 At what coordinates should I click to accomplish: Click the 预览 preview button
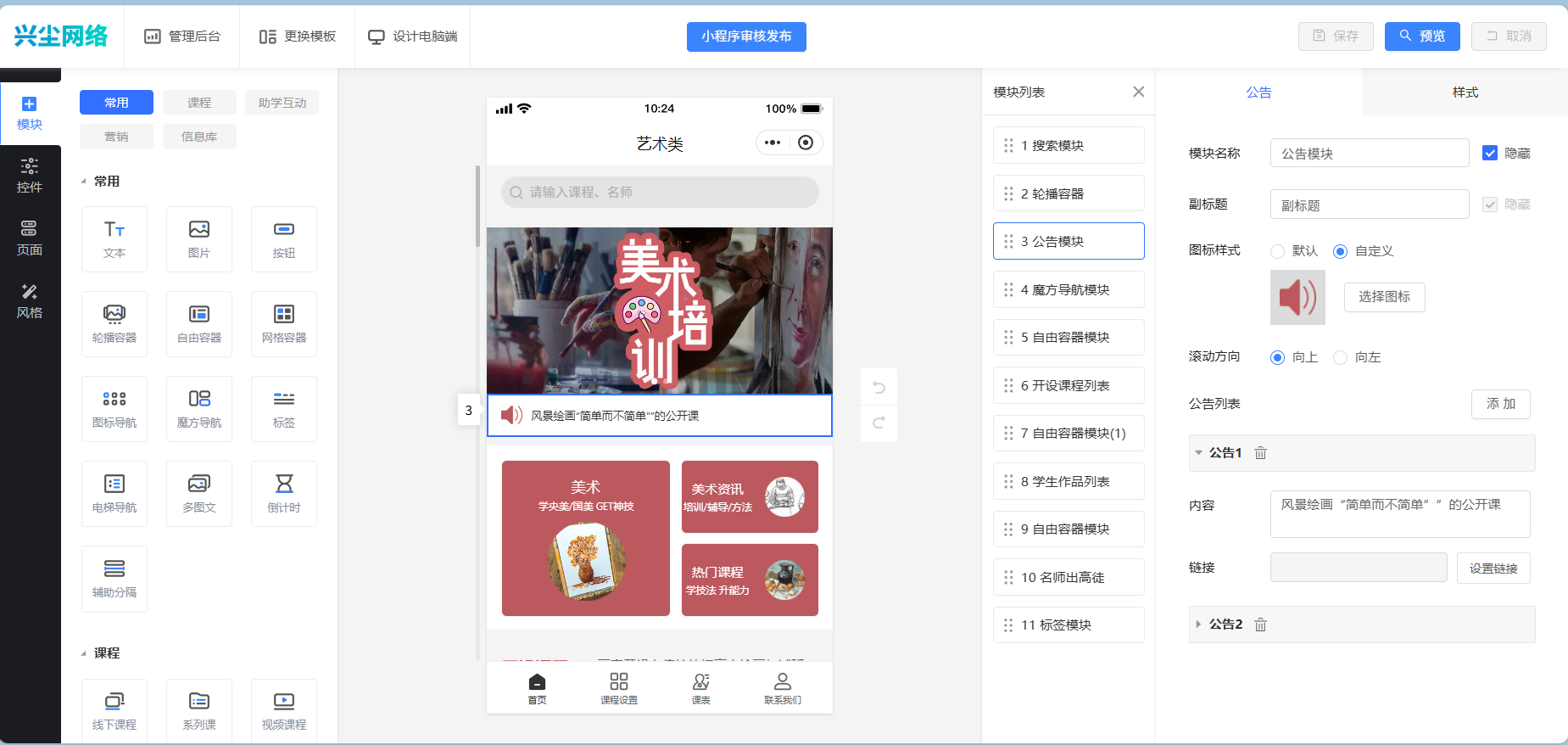coord(1422,36)
